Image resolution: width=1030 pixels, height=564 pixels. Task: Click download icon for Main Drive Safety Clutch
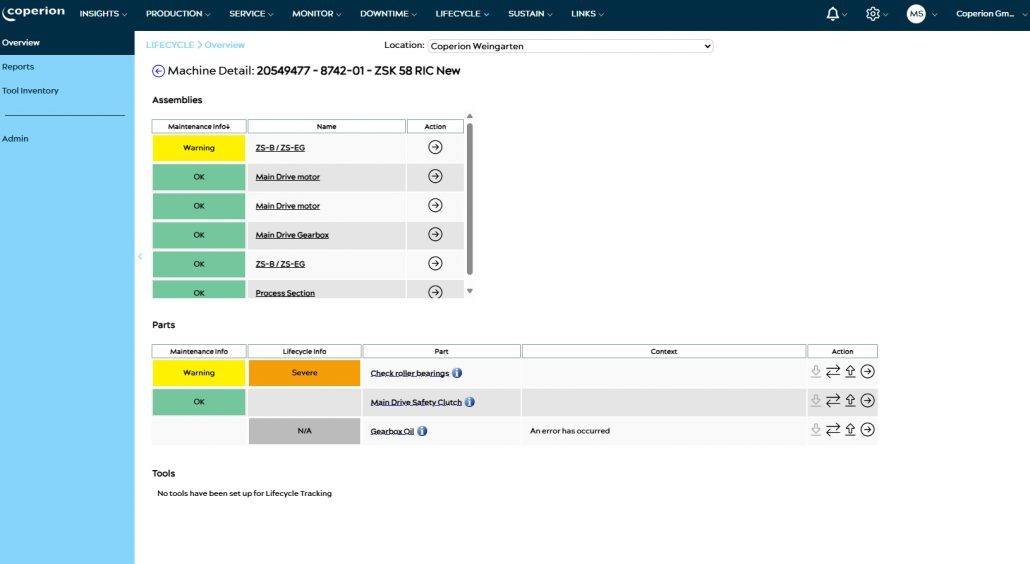815,401
